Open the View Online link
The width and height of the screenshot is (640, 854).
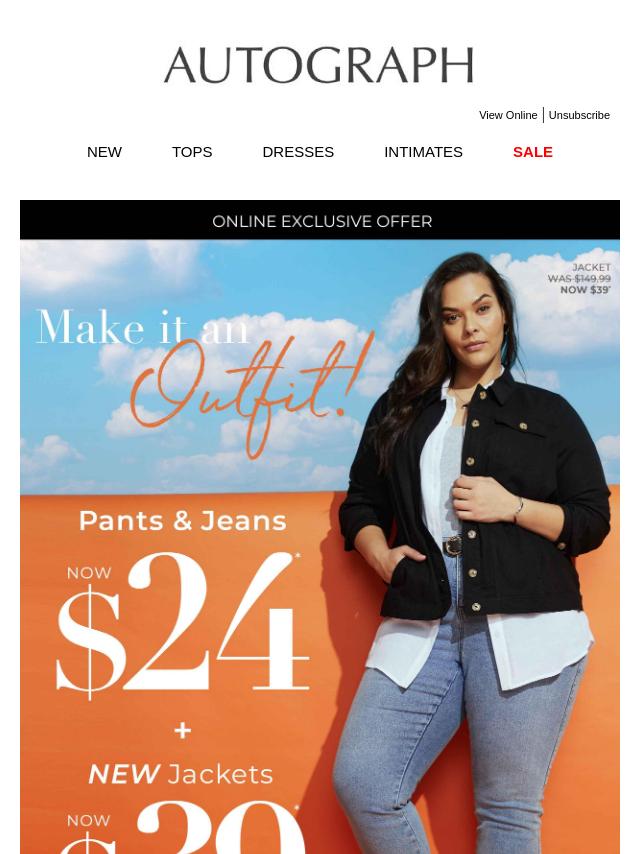[x=508, y=115]
